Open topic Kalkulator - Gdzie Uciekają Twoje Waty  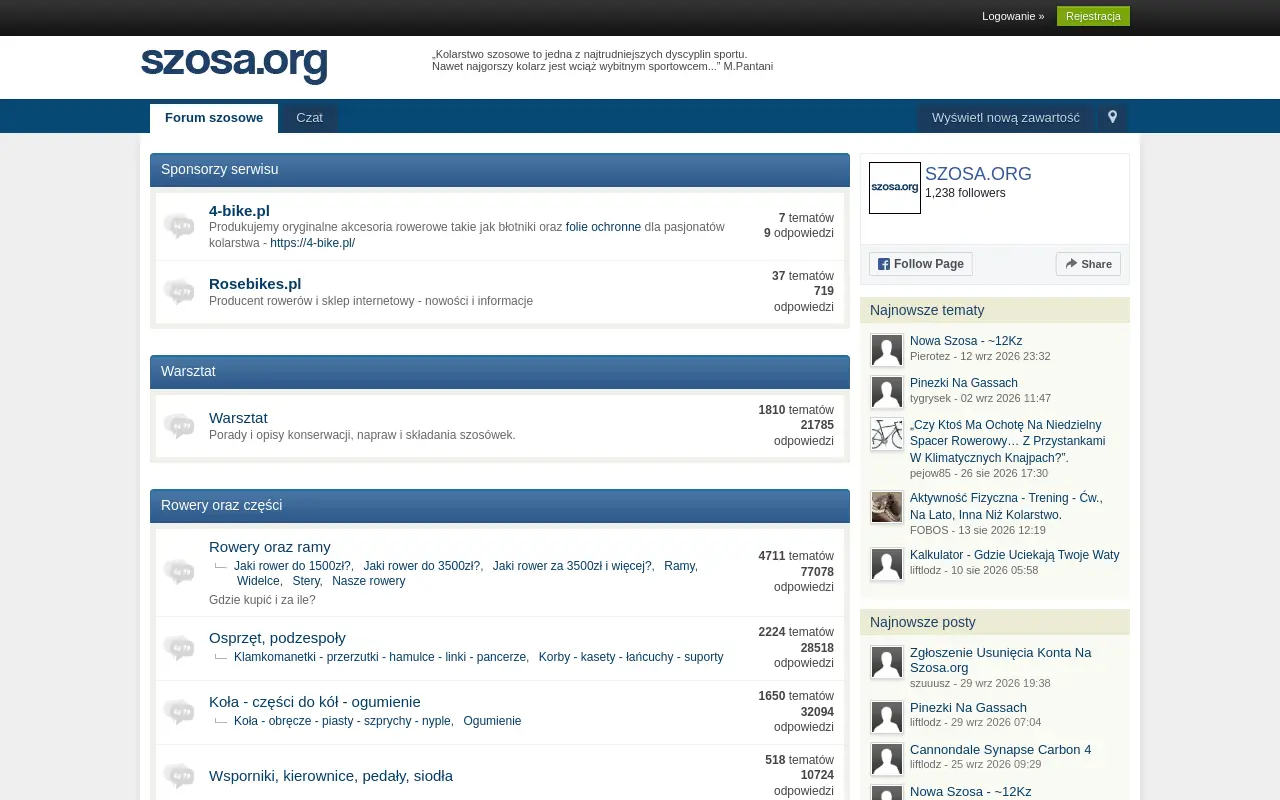(x=1015, y=555)
